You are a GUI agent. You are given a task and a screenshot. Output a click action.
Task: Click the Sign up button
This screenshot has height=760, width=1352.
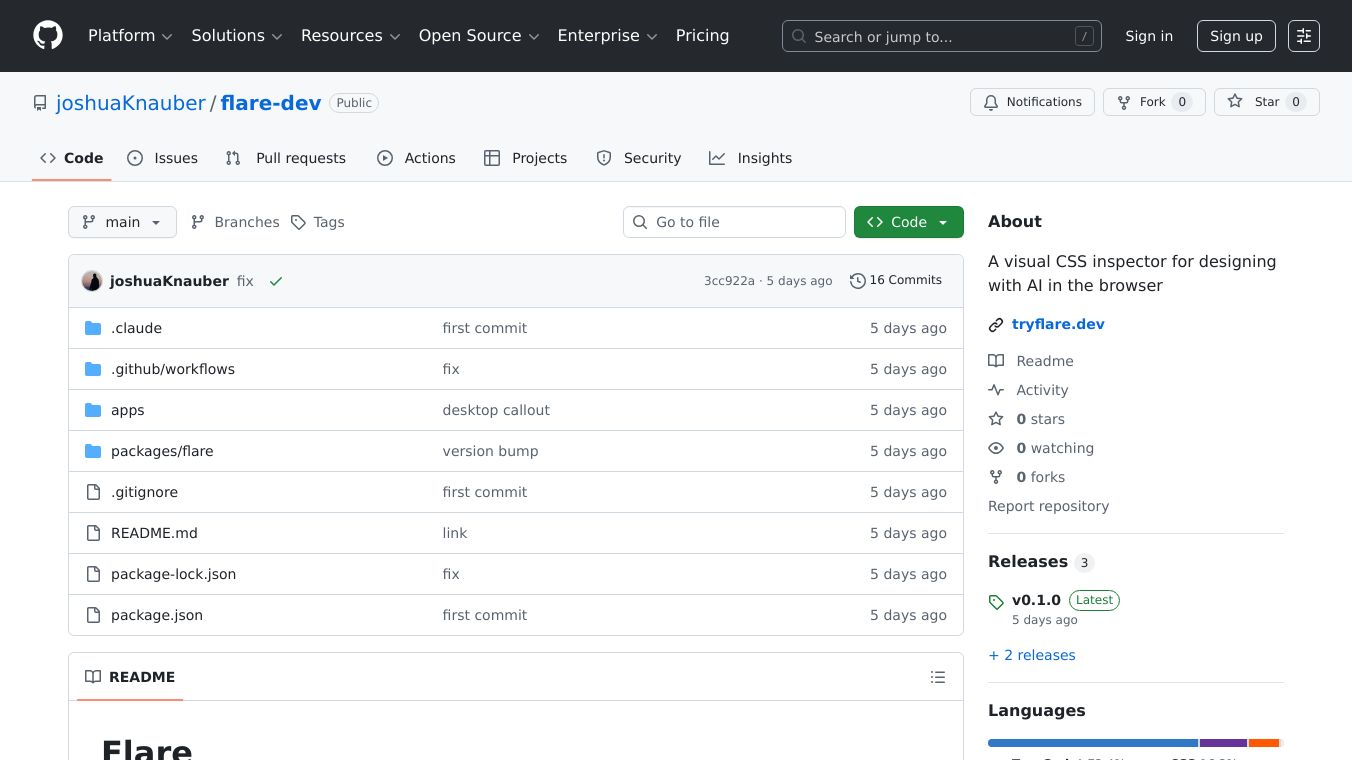pos(1235,36)
